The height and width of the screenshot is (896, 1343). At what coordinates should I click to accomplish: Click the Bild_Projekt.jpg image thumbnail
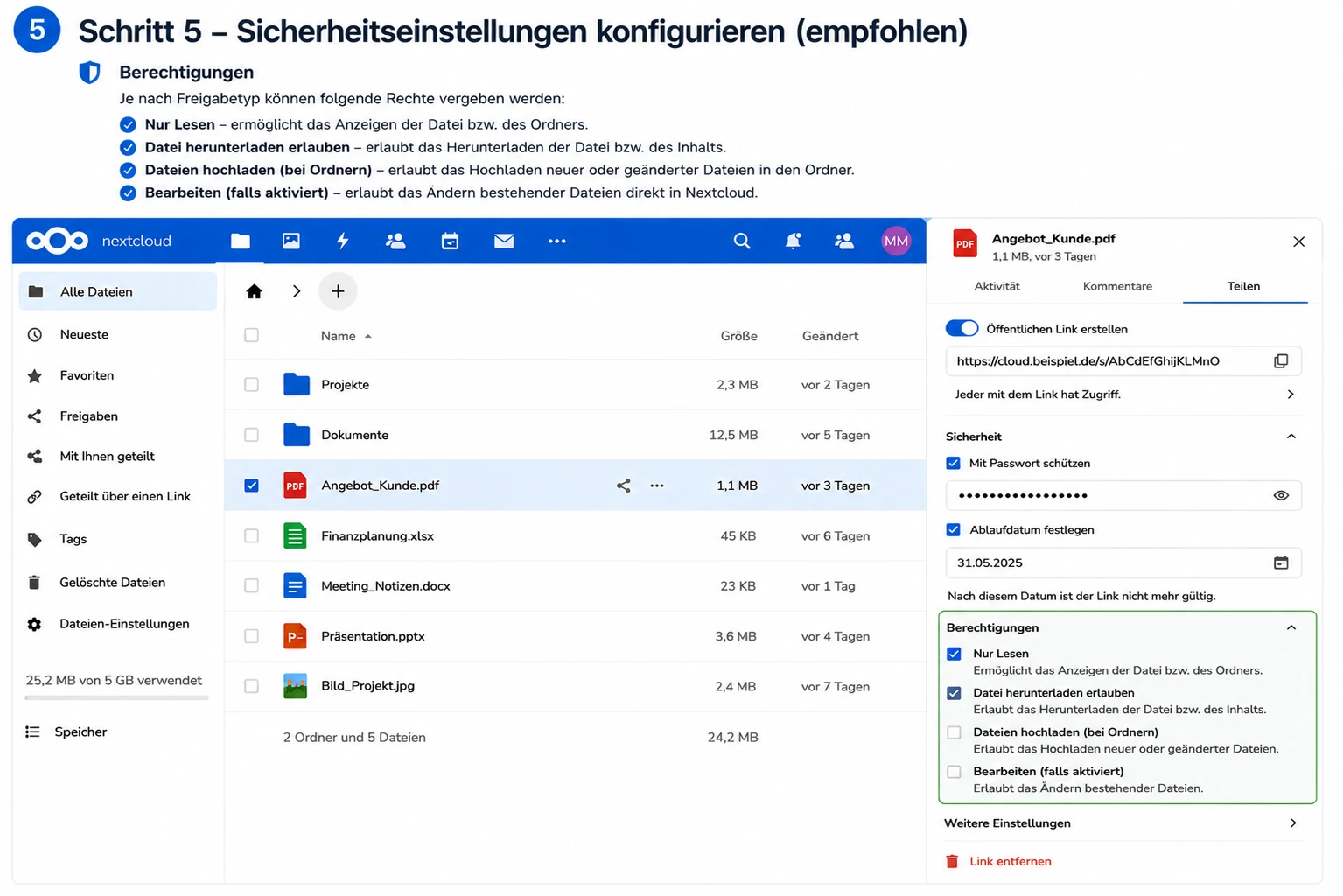coord(296,686)
